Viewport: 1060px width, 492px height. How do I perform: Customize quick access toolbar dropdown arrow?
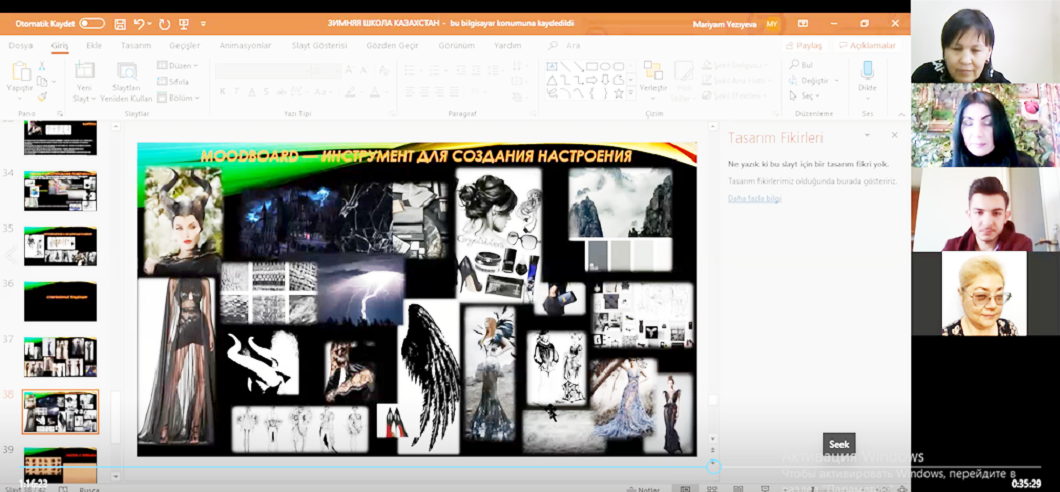pos(203,23)
